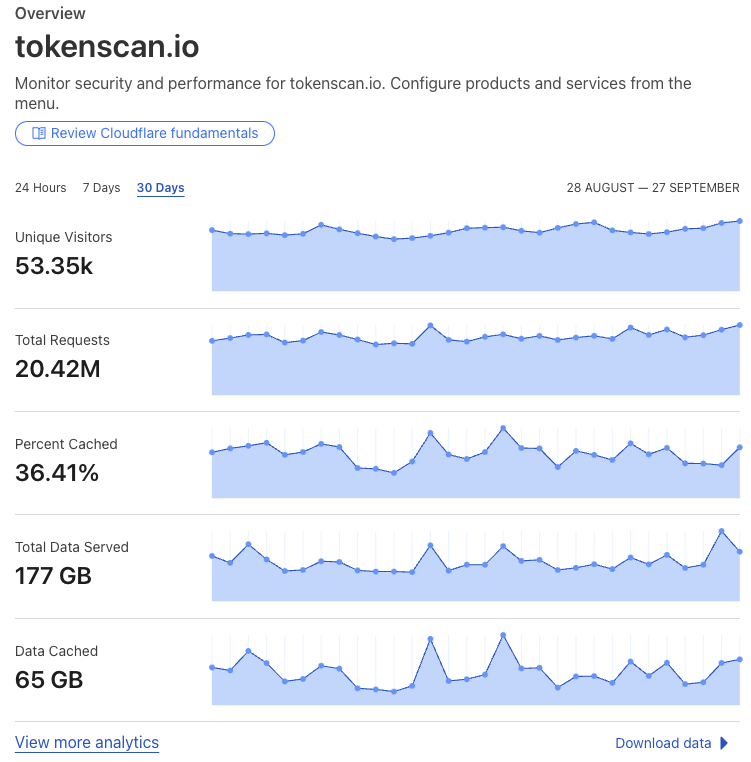This screenshot has height=762, width=751.
Task: Click the 28 August — 27 September date range
Action: pyautogui.click(x=653, y=188)
